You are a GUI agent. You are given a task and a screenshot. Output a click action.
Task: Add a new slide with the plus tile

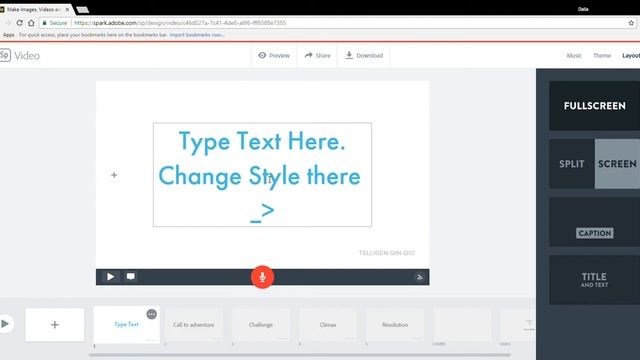[x=55, y=324]
